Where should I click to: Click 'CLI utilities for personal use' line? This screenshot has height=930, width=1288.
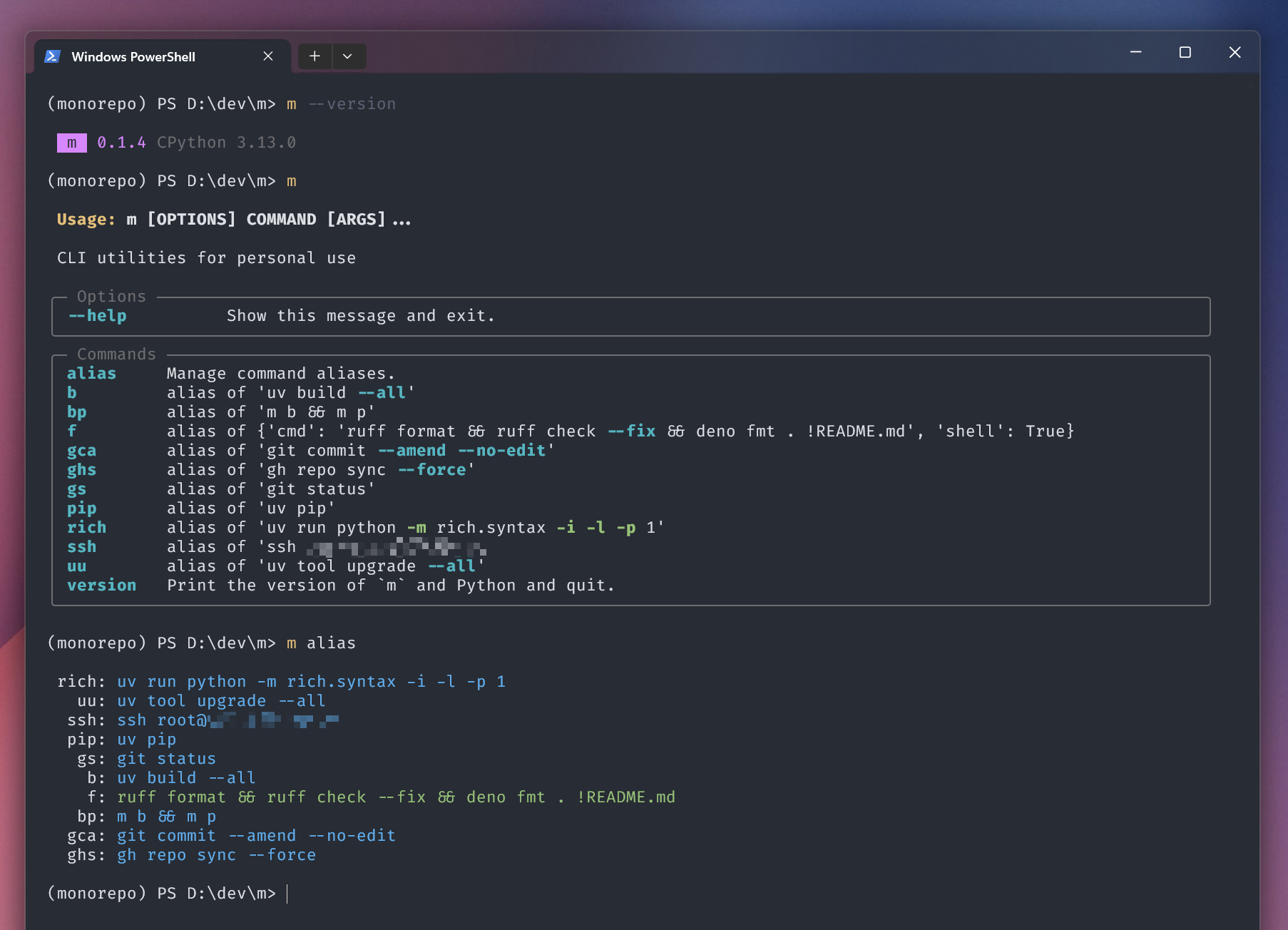206,258
